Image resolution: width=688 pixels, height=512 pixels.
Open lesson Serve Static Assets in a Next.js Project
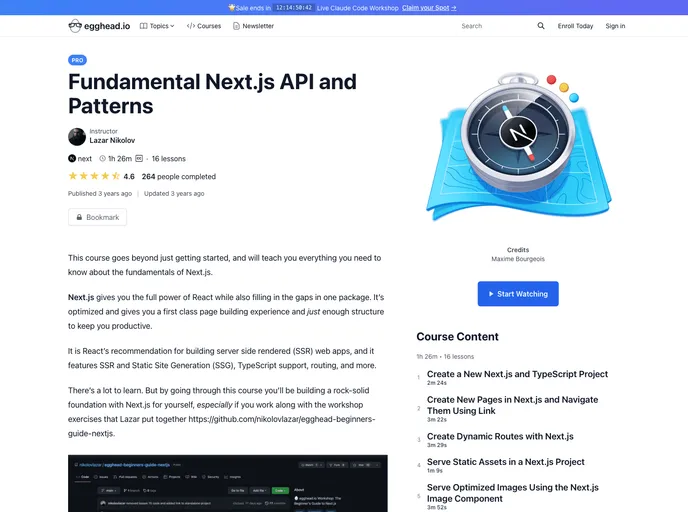(505, 462)
